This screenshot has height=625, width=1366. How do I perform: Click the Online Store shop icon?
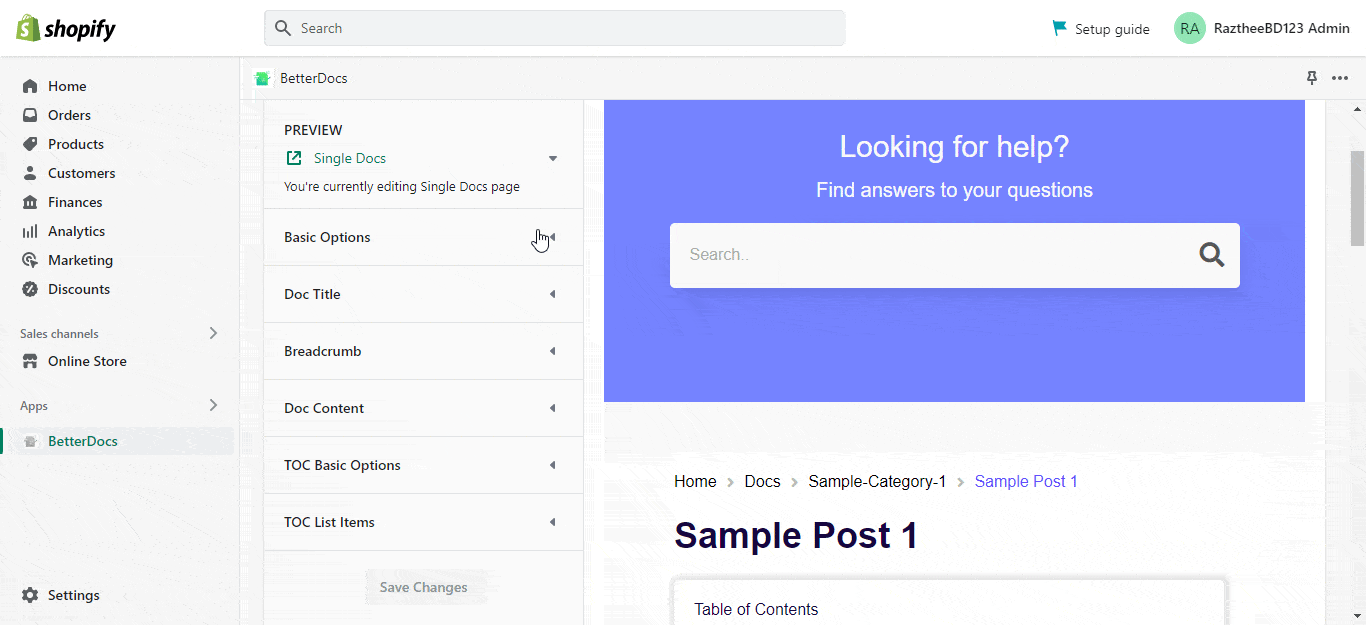(x=30, y=361)
